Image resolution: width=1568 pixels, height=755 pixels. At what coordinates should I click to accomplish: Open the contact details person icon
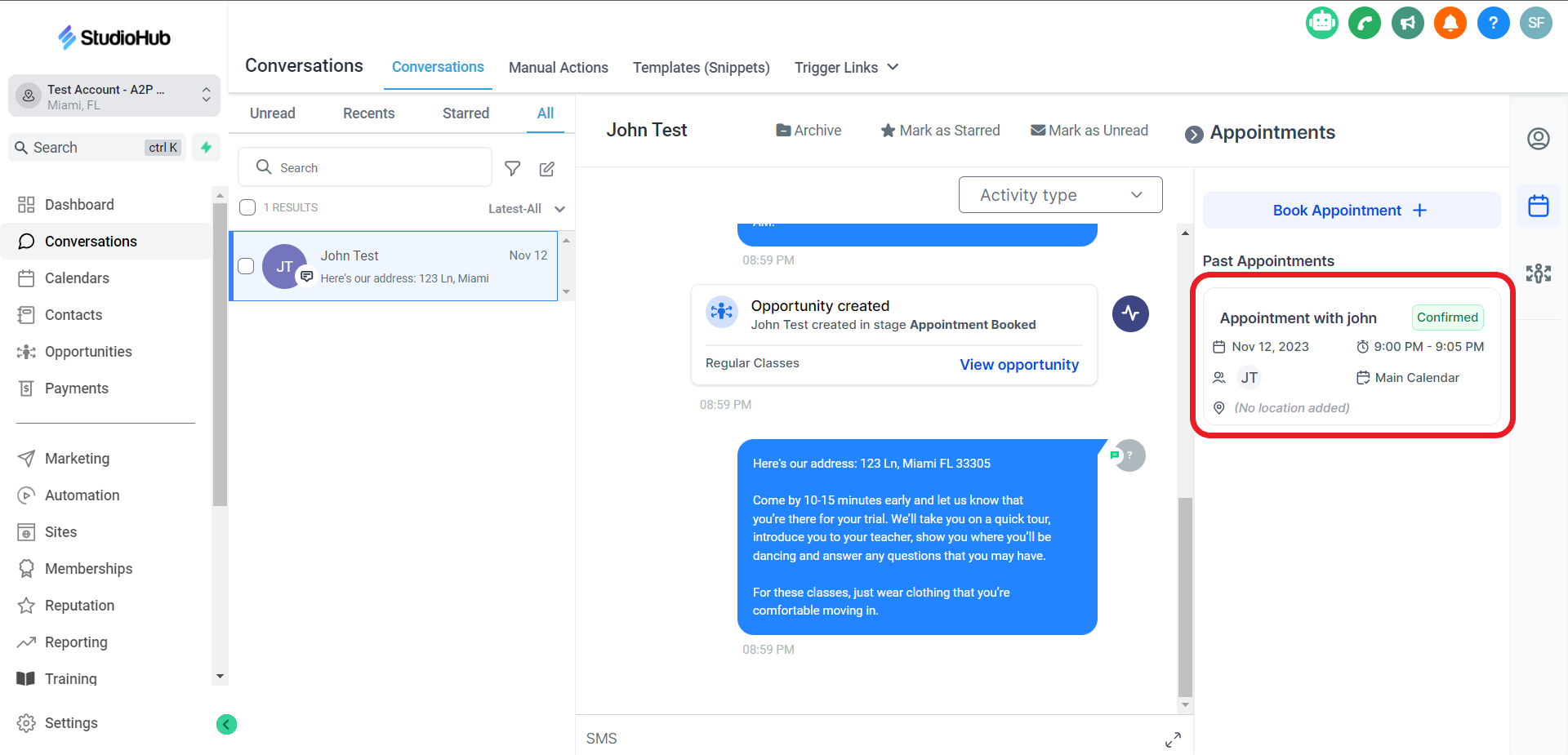pyautogui.click(x=1539, y=139)
